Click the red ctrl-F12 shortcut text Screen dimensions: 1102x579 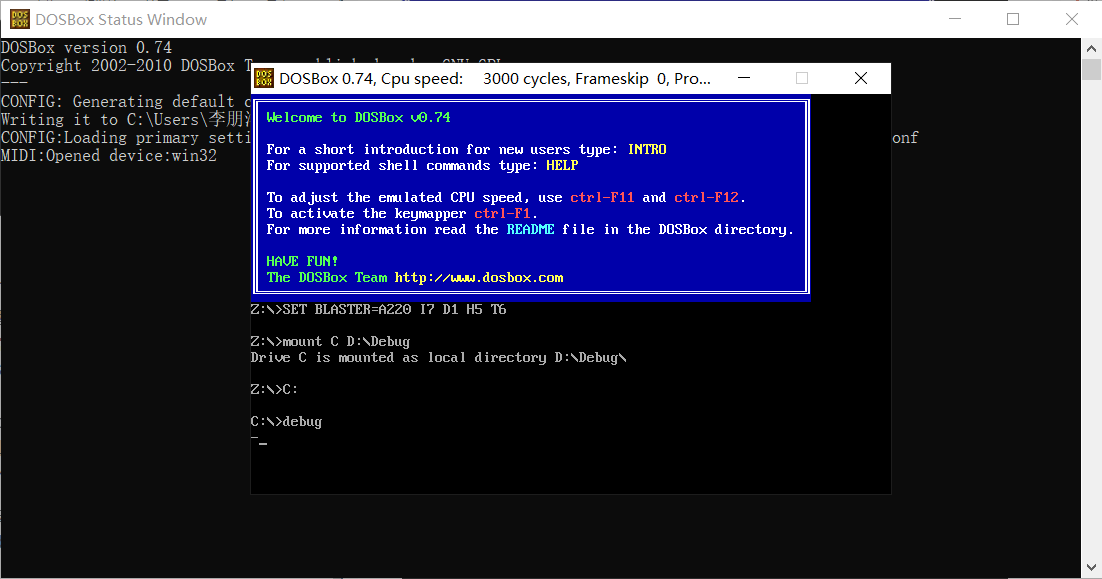(706, 197)
